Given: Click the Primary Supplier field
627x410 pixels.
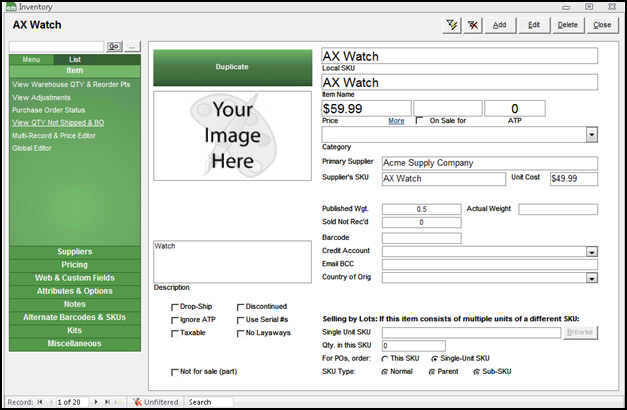Looking at the screenshot, I should click(x=490, y=163).
